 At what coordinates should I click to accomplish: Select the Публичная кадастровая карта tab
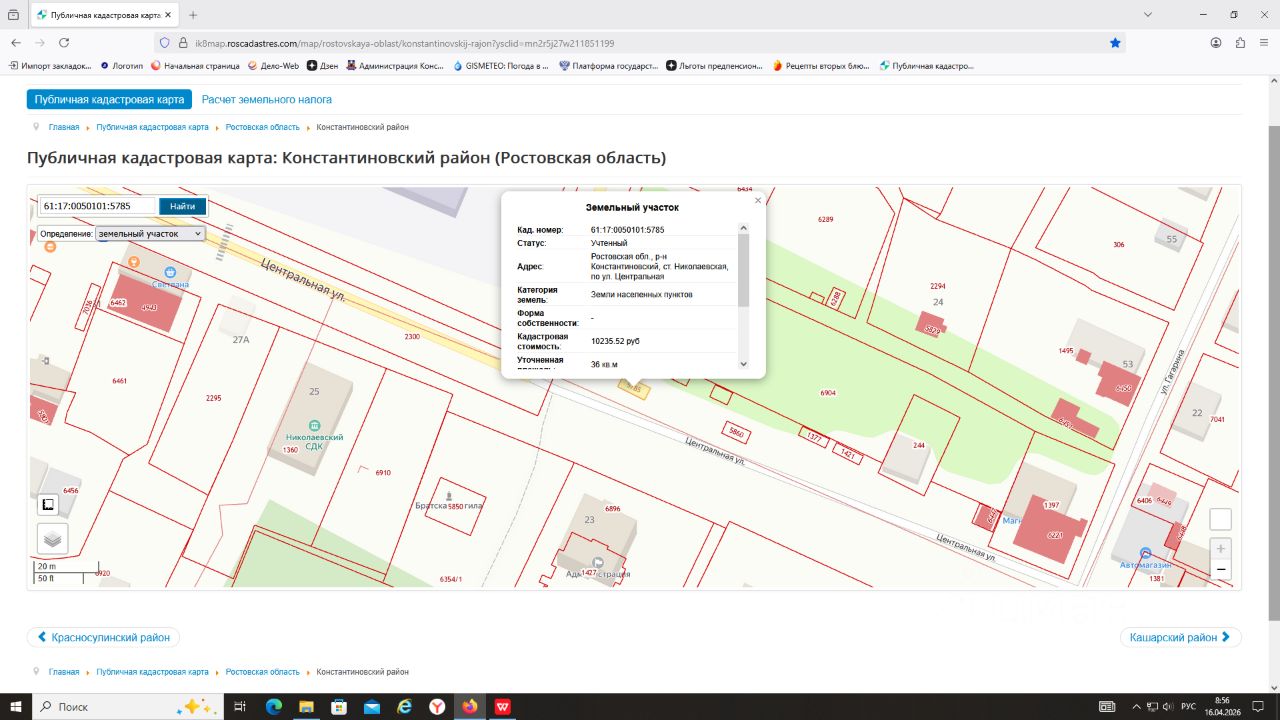click(109, 100)
